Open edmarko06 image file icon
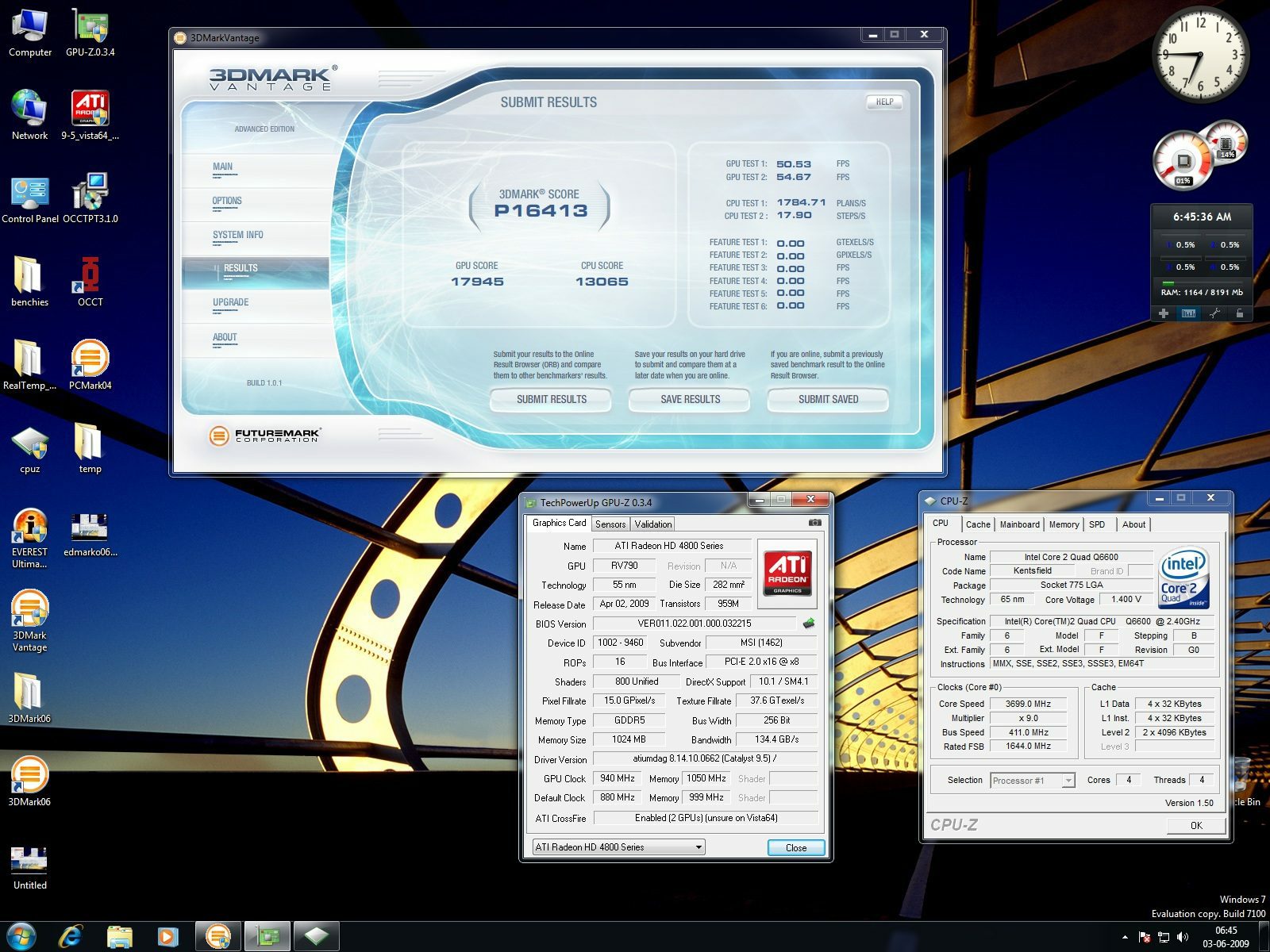The width and height of the screenshot is (1270, 952). pos(90,533)
